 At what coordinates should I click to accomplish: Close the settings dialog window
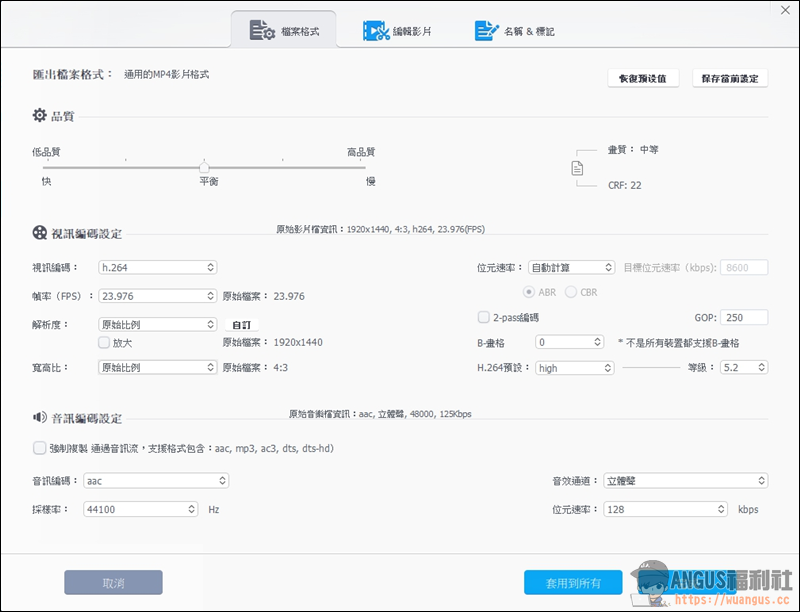(785, 10)
